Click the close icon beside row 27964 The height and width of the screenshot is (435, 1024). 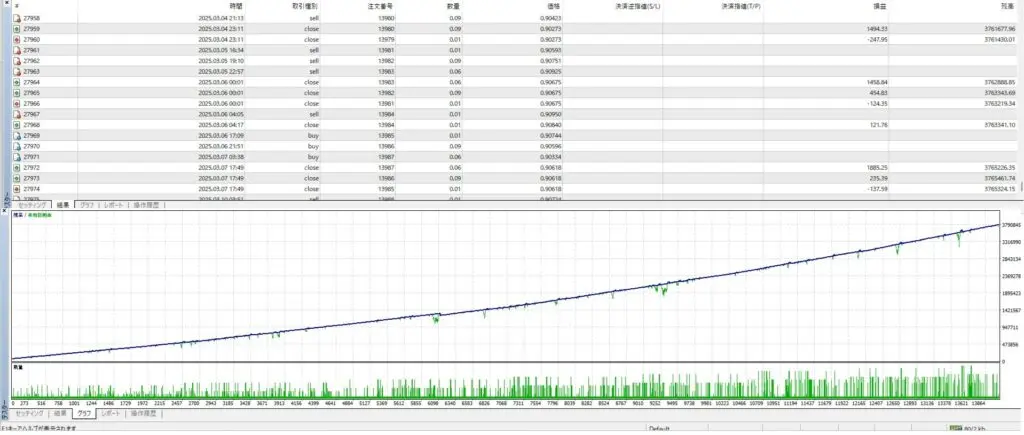16,82
